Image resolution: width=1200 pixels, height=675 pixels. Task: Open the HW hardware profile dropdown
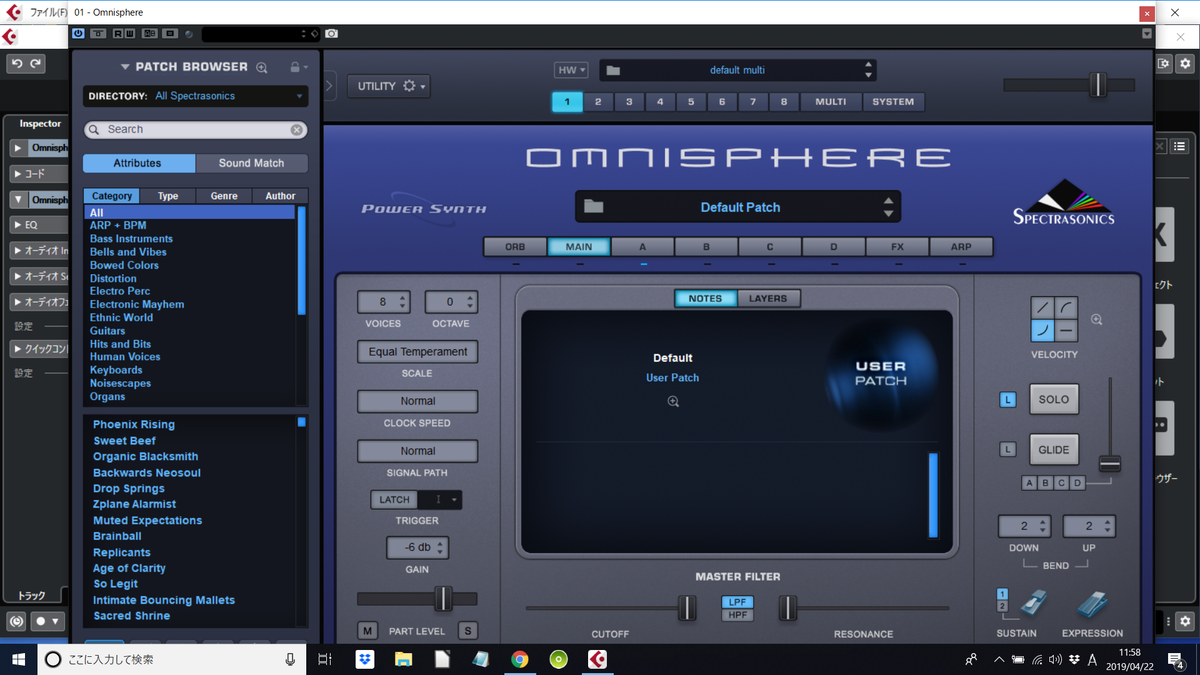tap(571, 70)
